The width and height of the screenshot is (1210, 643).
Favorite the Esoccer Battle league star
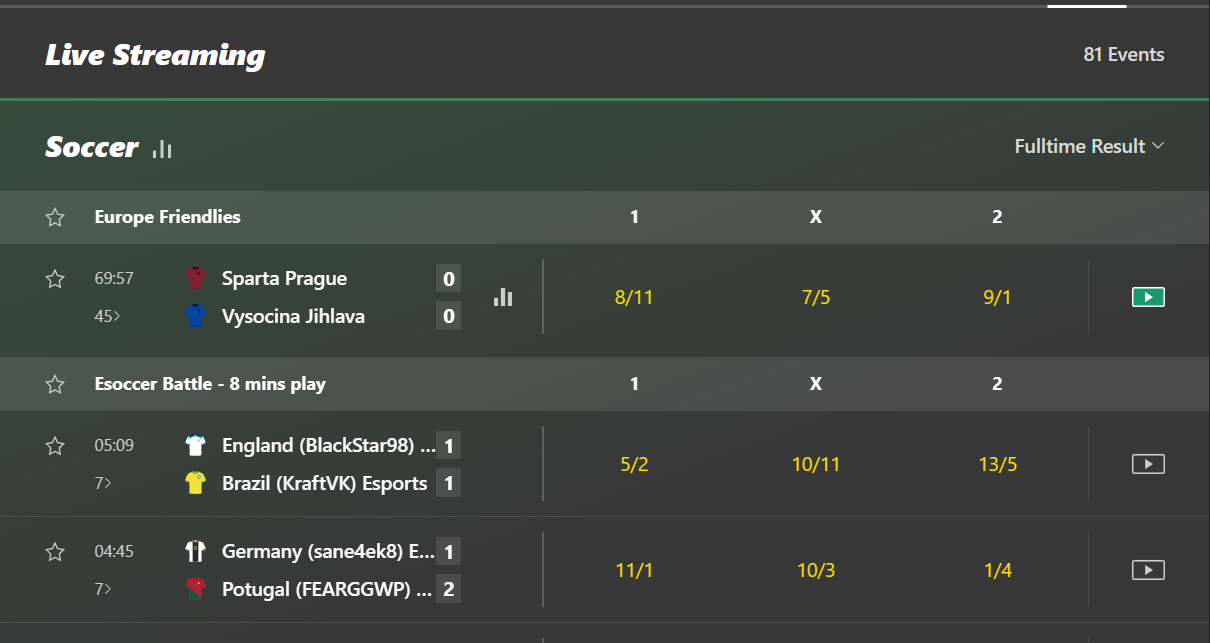pos(55,384)
